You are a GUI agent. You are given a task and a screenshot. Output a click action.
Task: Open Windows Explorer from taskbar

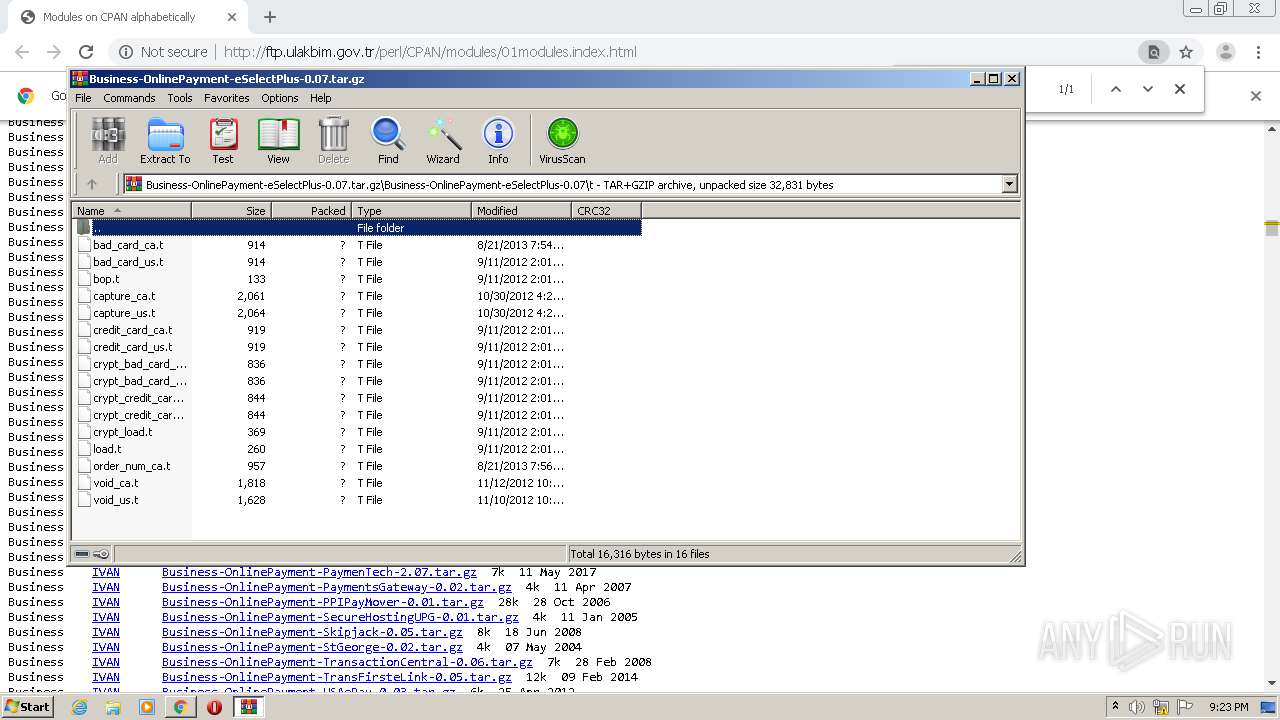(x=113, y=707)
